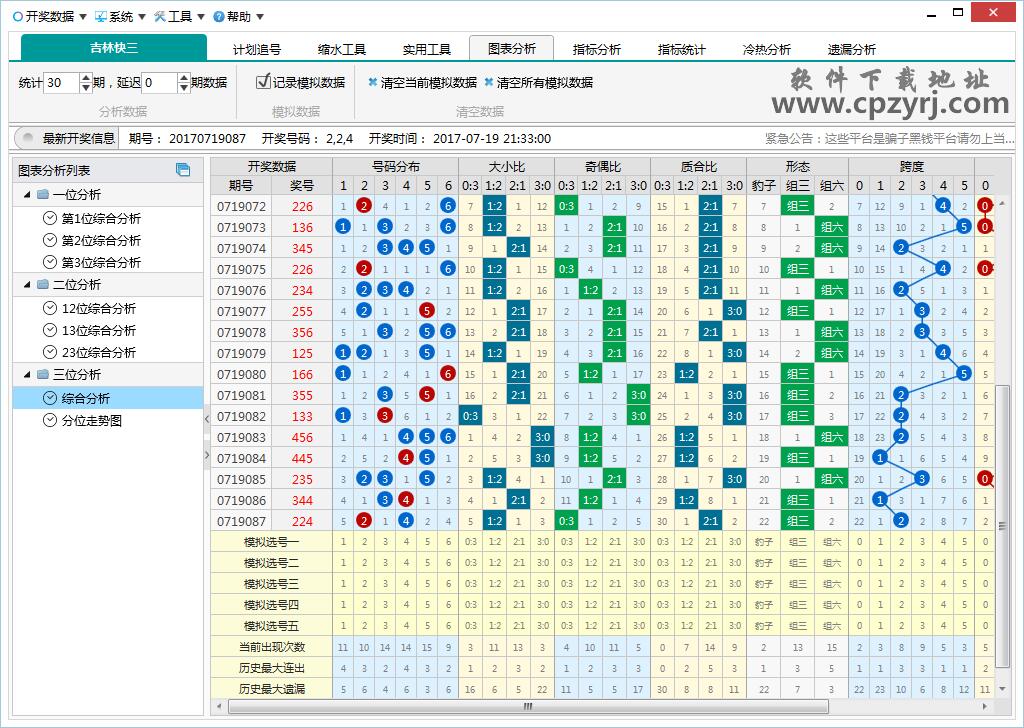Click the 帮助 question mark icon
Image resolution: width=1024 pixels, height=728 pixels.
coord(219,16)
